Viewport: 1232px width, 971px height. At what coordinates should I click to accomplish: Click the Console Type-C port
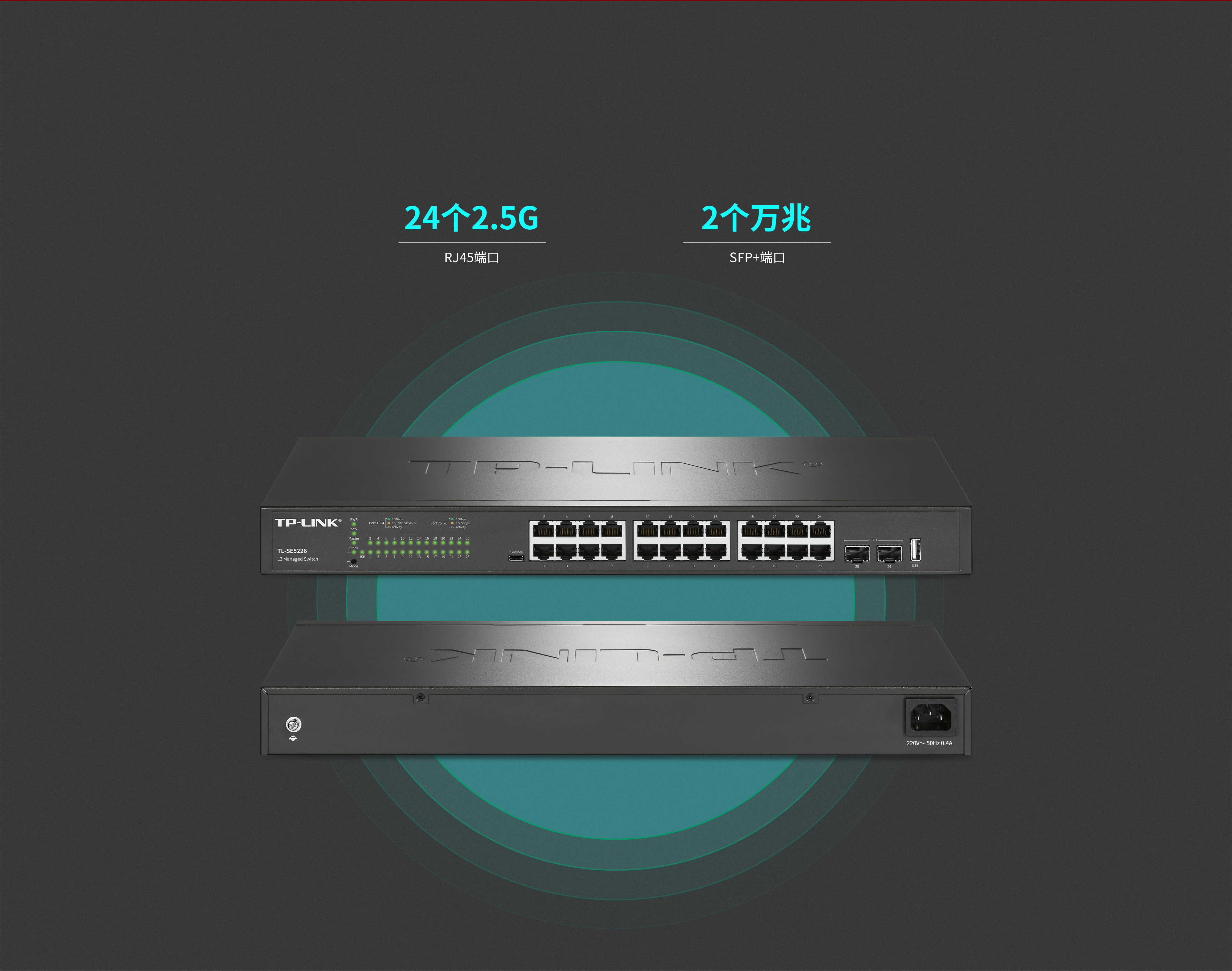(x=516, y=558)
